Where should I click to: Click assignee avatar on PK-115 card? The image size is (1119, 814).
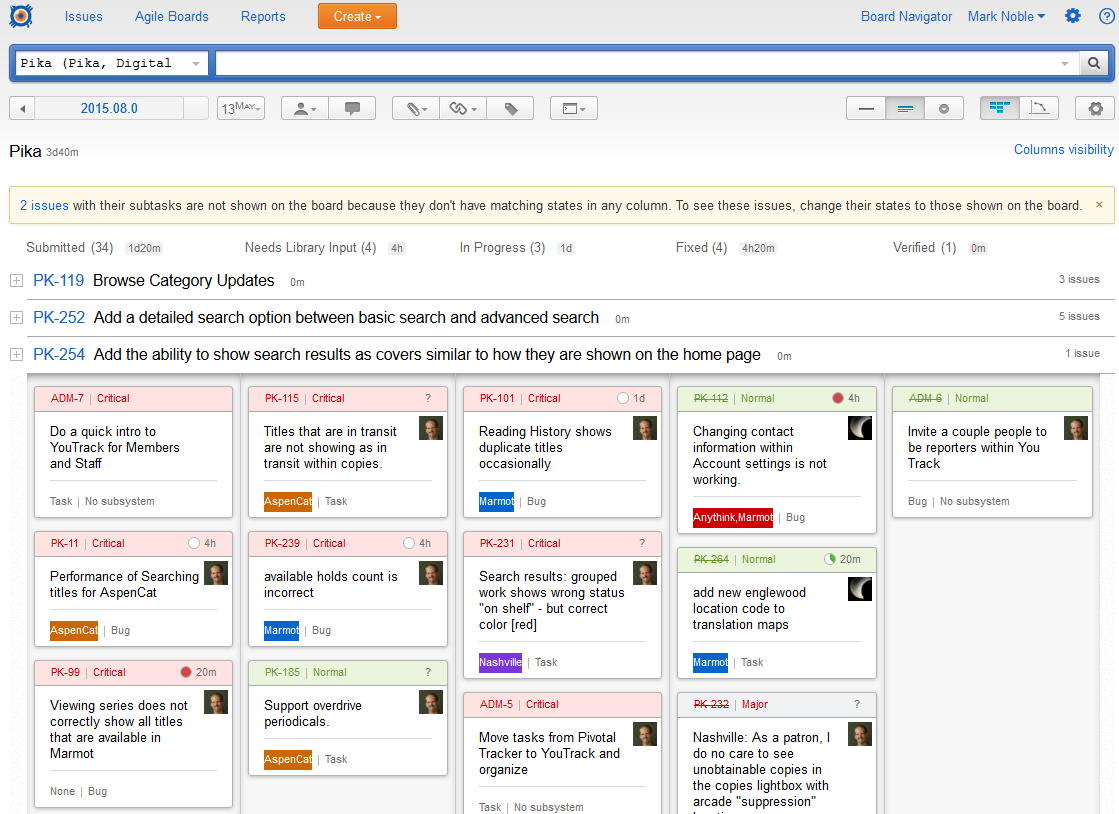click(431, 428)
